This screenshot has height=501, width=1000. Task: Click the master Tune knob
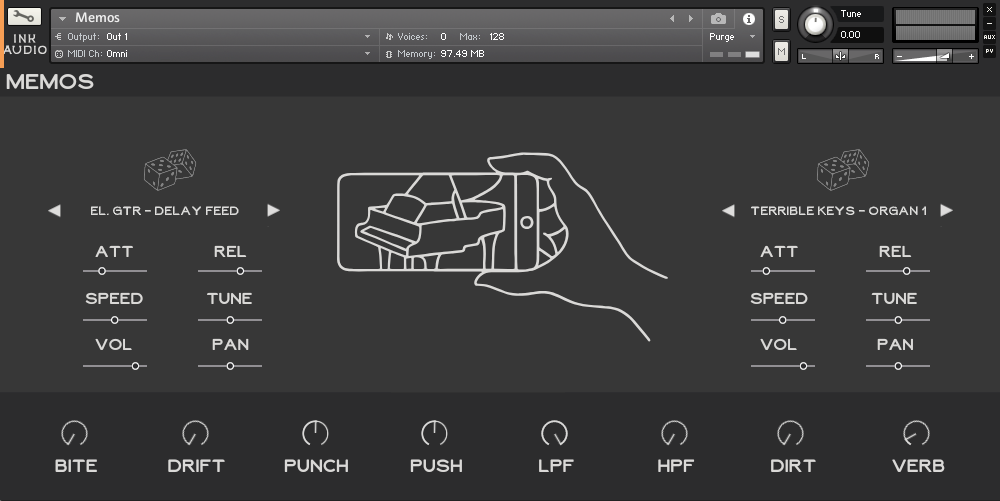(817, 23)
